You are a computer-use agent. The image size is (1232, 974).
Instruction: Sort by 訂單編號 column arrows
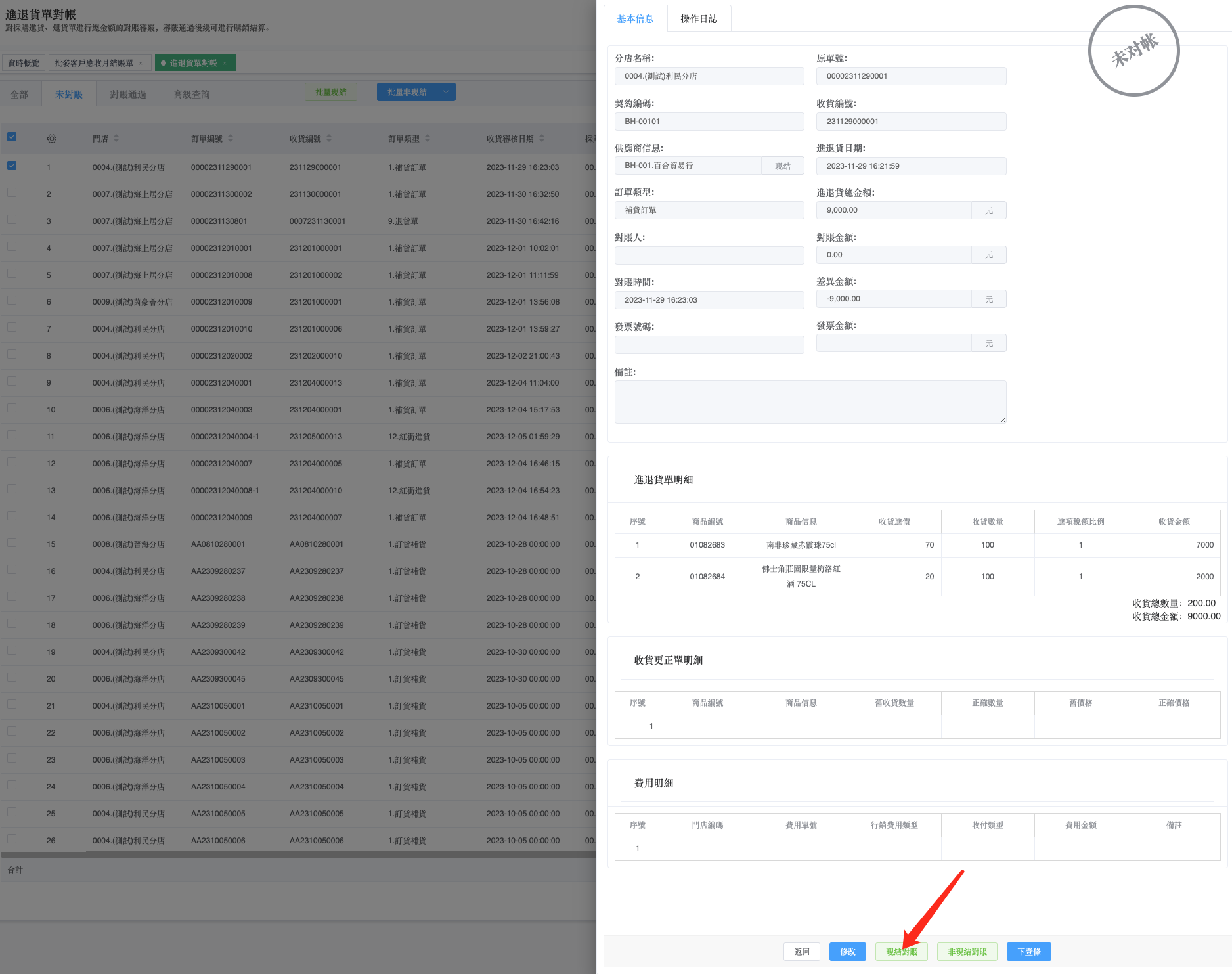click(231, 139)
